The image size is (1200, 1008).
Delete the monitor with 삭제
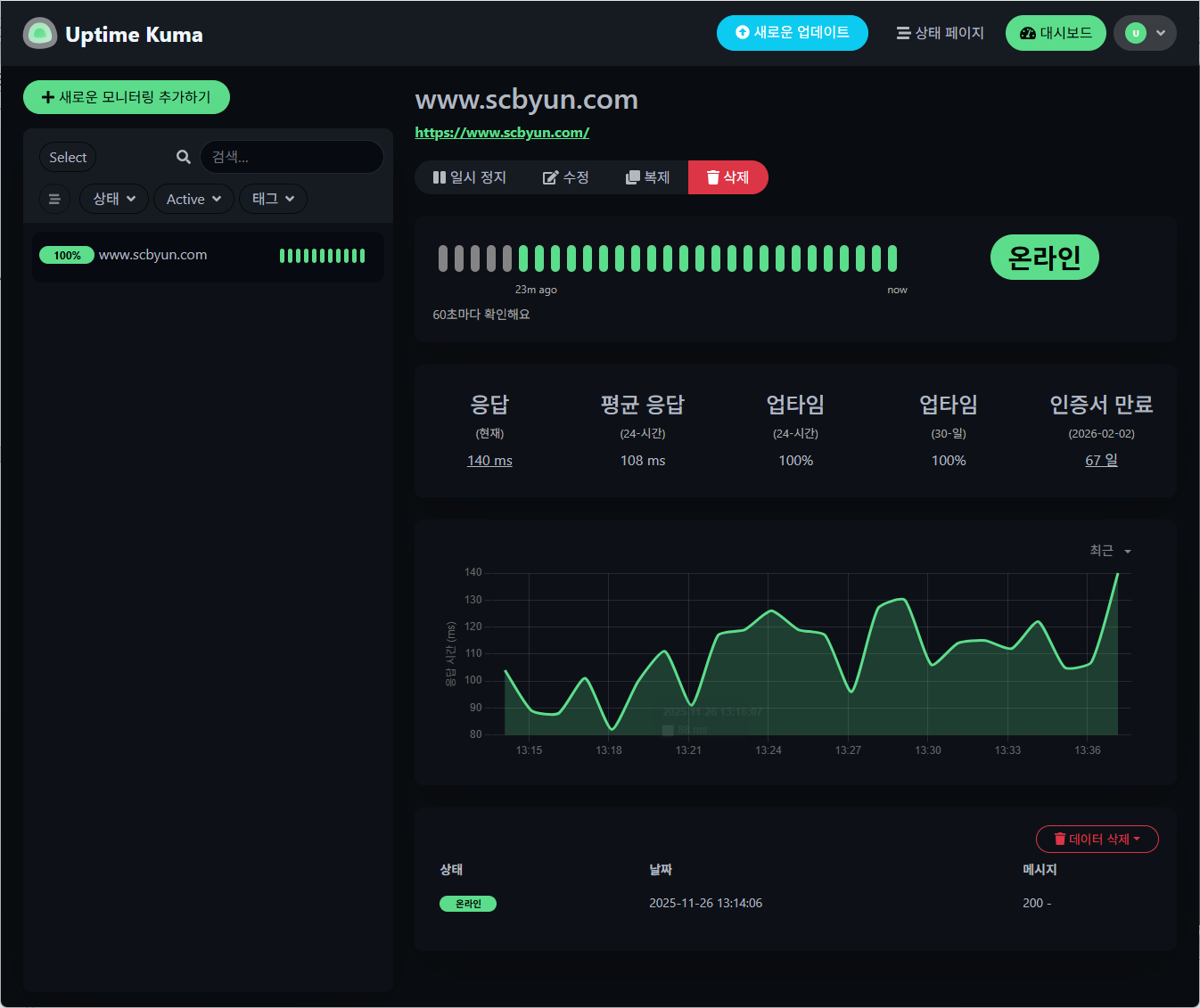[727, 177]
